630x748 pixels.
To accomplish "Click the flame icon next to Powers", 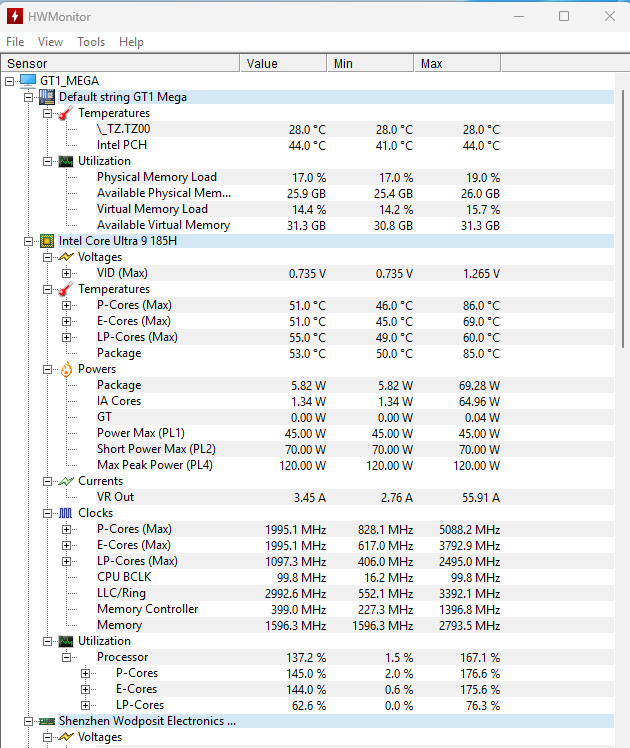I will pos(66,369).
